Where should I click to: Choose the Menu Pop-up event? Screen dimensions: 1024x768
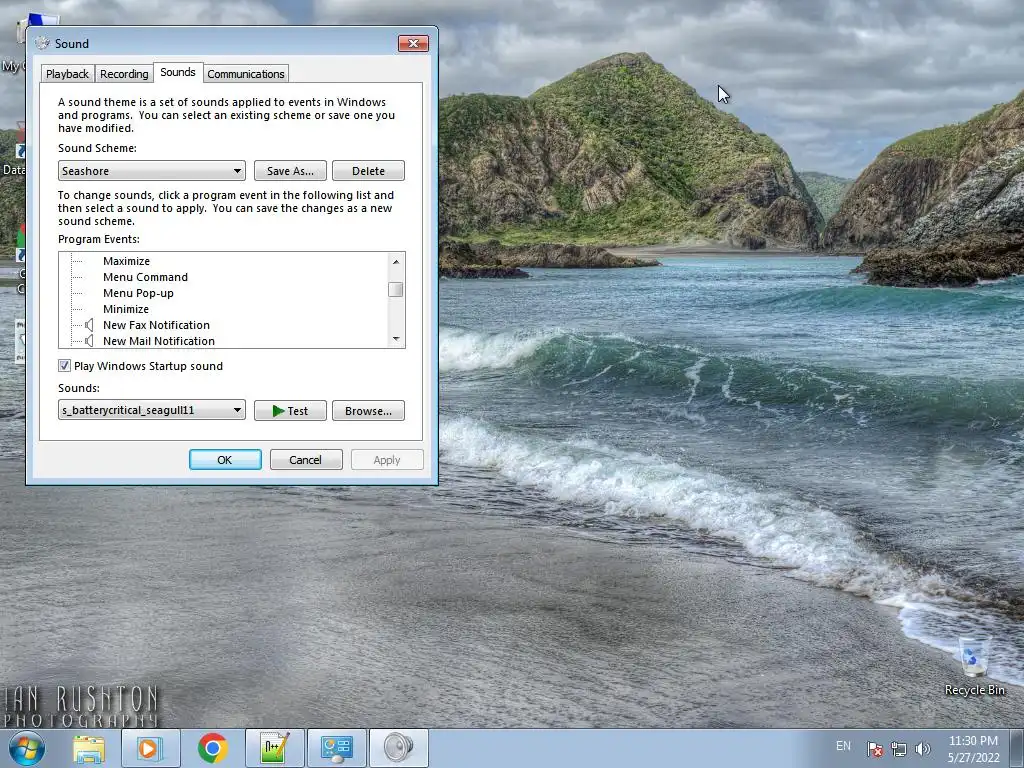coord(138,293)
